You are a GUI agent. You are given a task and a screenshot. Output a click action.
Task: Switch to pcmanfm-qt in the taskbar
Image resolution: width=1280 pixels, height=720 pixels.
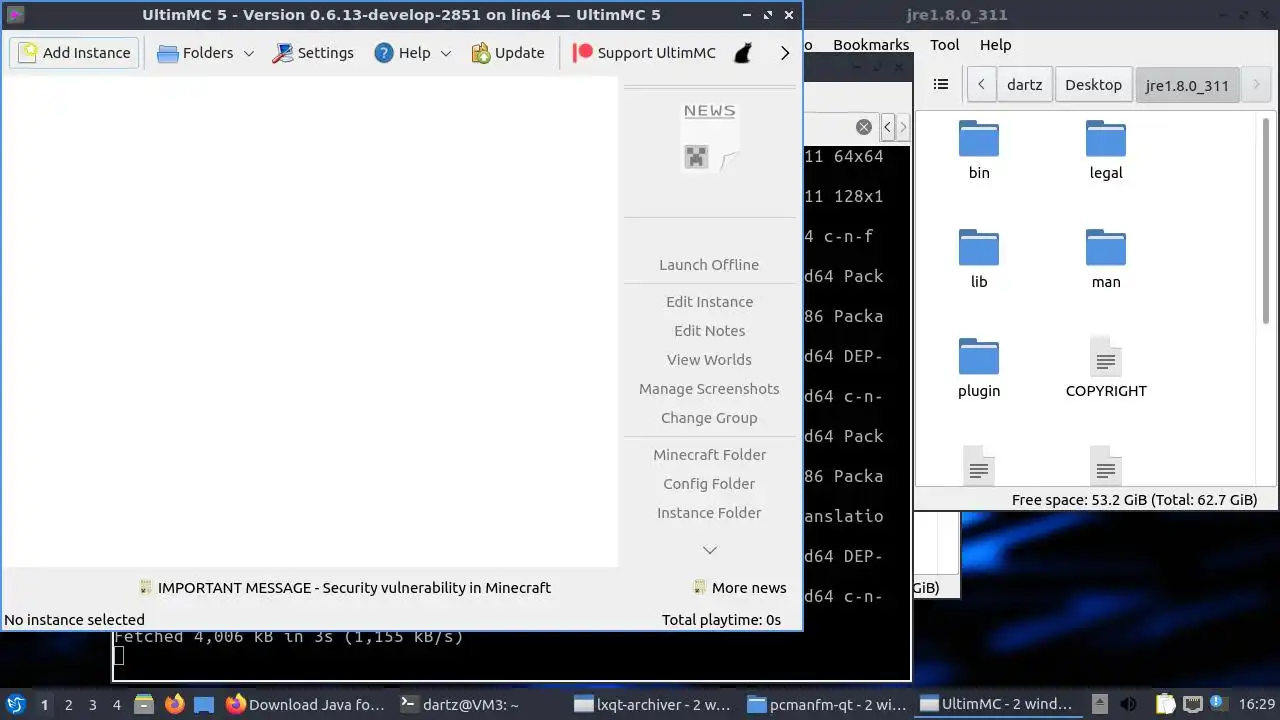[x=828, y=705]
